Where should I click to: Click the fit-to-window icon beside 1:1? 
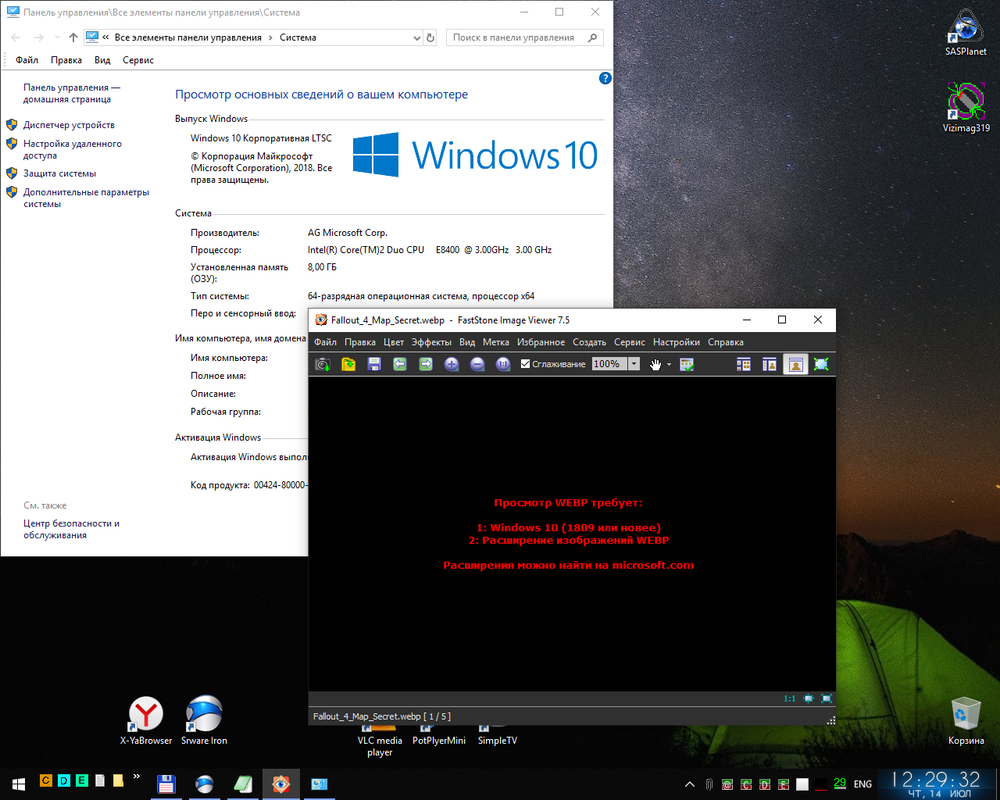click(x=808, y=699)
